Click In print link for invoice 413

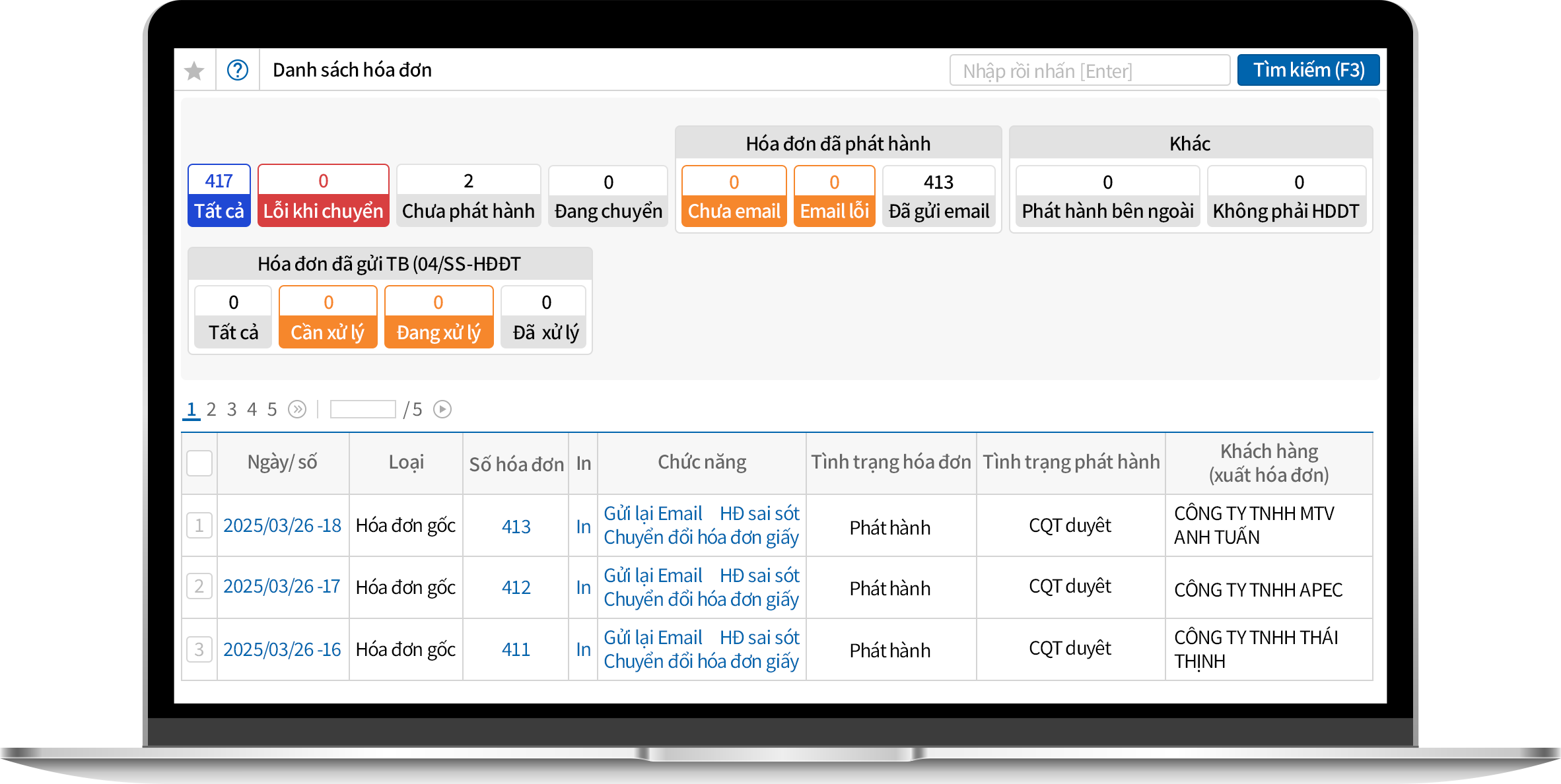coord(583,527)
